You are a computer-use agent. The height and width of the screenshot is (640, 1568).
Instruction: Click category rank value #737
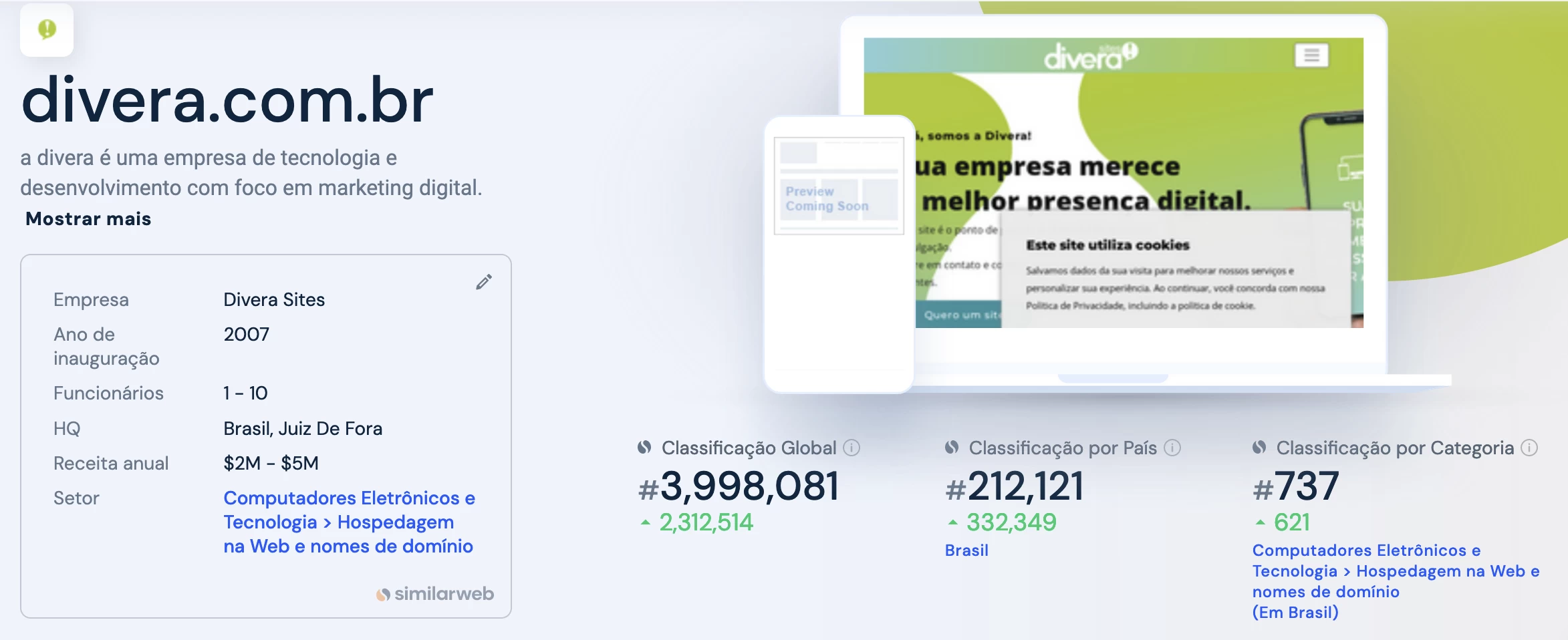click(x=1296, y=486)
